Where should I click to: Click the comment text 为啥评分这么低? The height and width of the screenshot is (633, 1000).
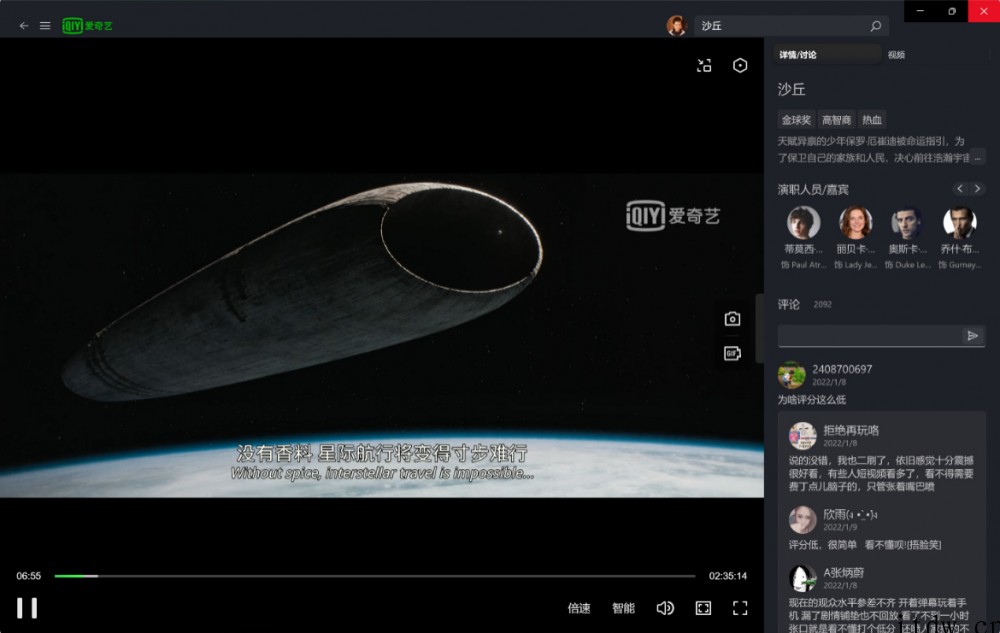(811, 400)
